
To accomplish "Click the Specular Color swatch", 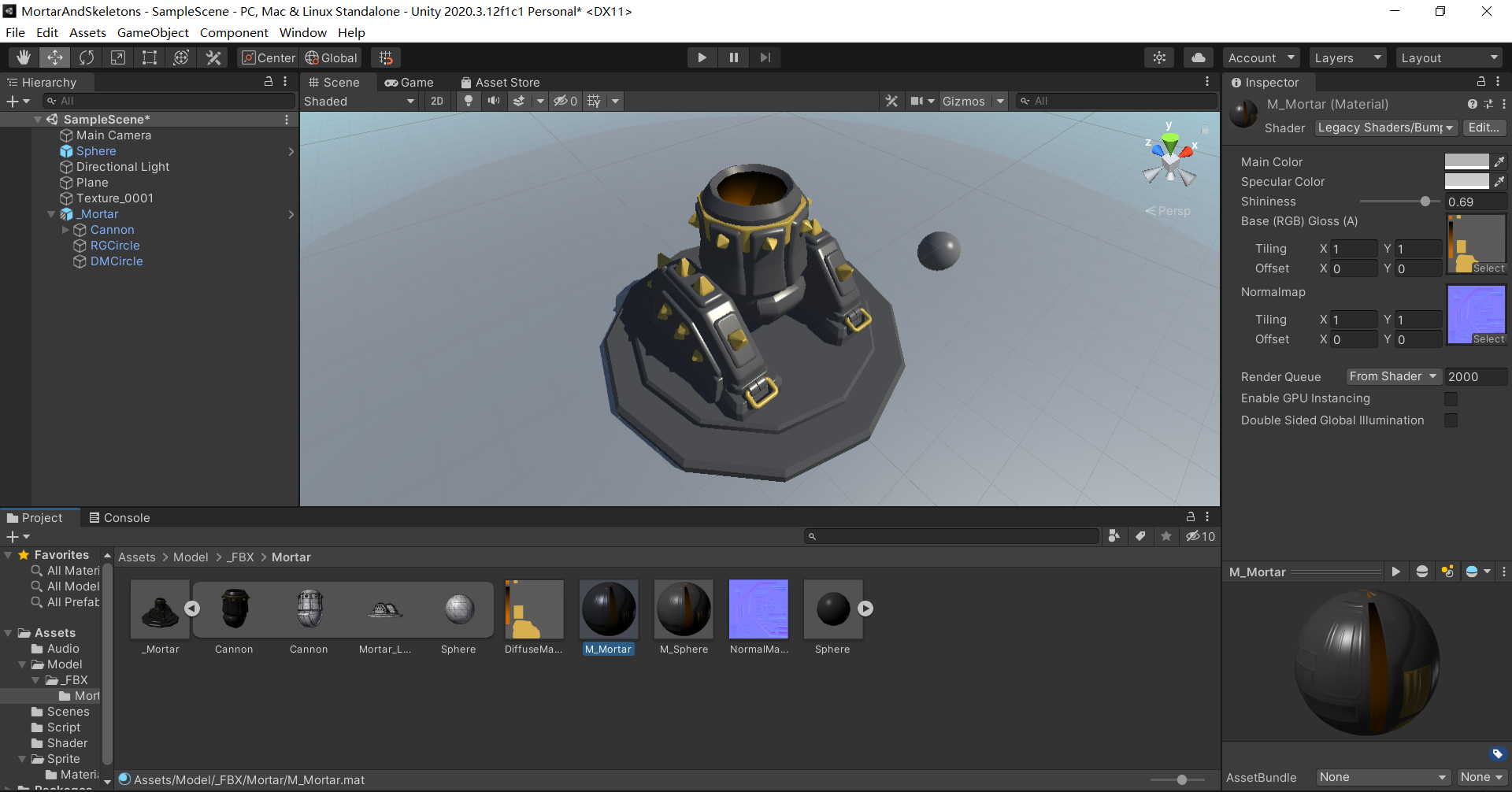I will click(1466, 181).
